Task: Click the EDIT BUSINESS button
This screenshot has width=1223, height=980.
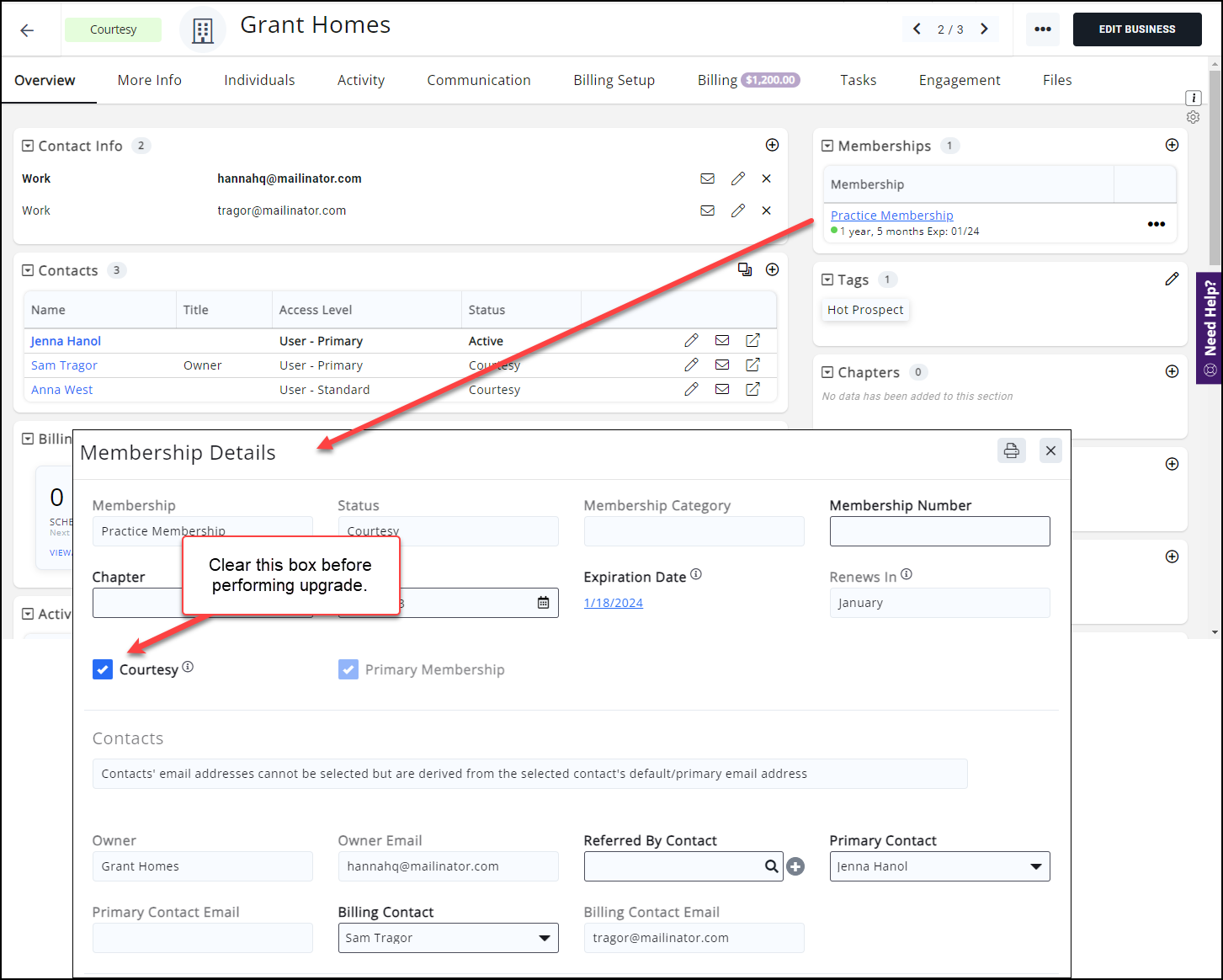Action: (1136, 29)
